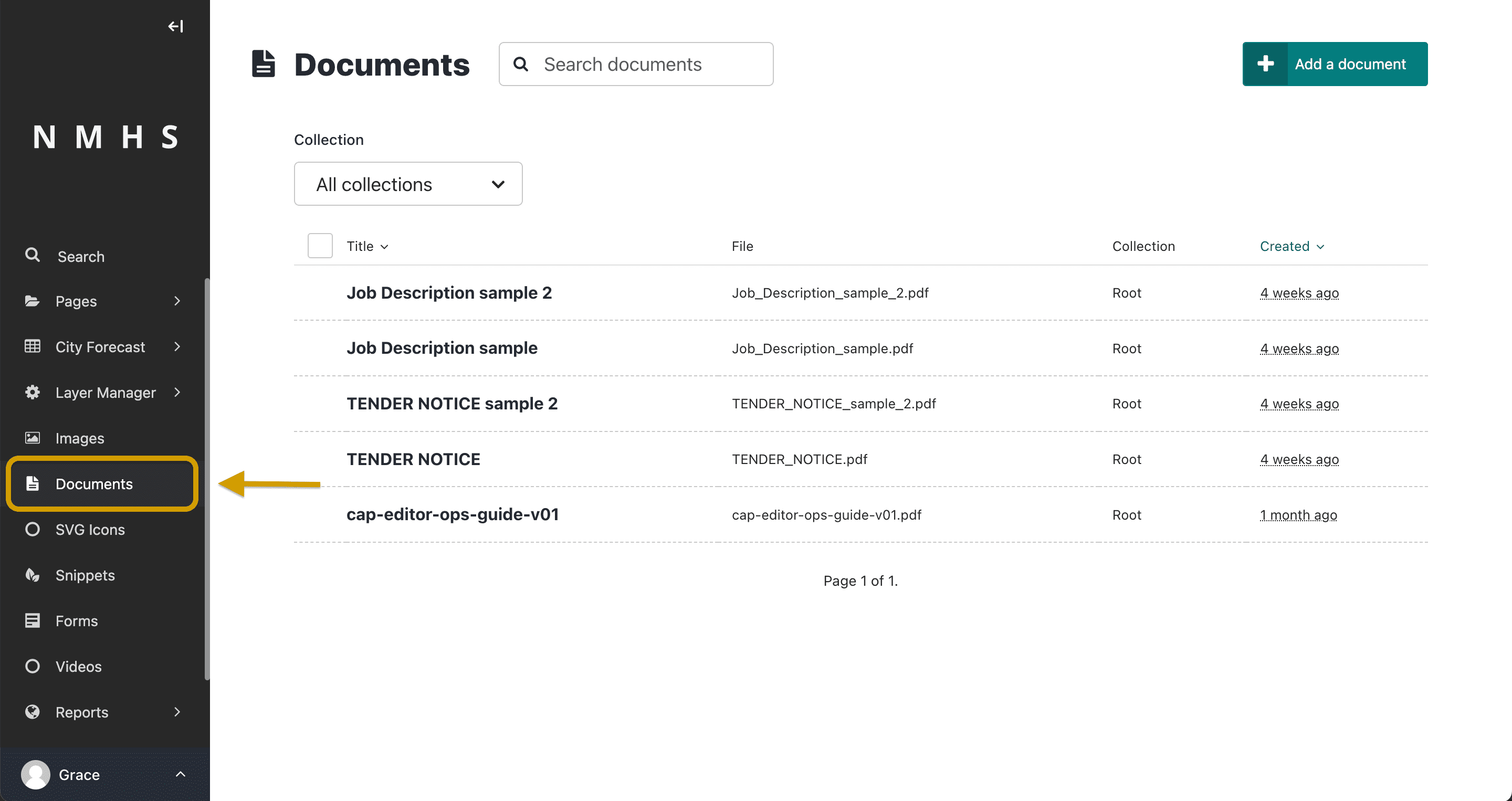
Task: Focus the Search documents input field
Action: [x=636, y=64]
